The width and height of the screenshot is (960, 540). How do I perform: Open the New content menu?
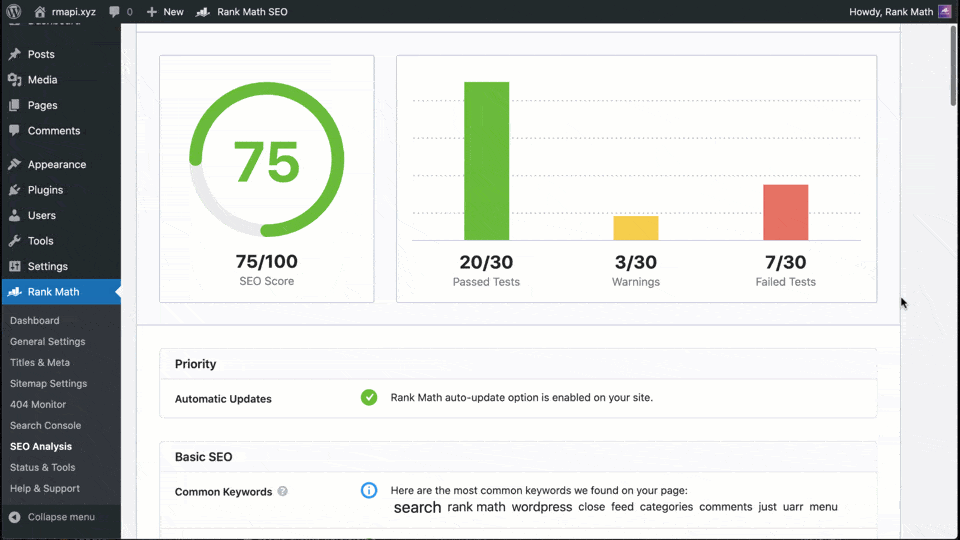pyautogui.click(x=165, y=12)
